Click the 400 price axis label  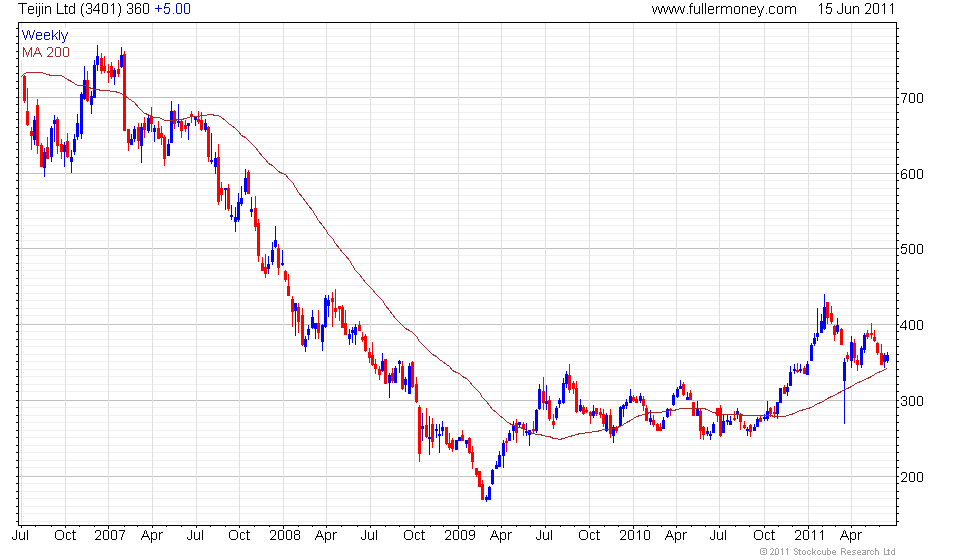click(x=912, y=326)
